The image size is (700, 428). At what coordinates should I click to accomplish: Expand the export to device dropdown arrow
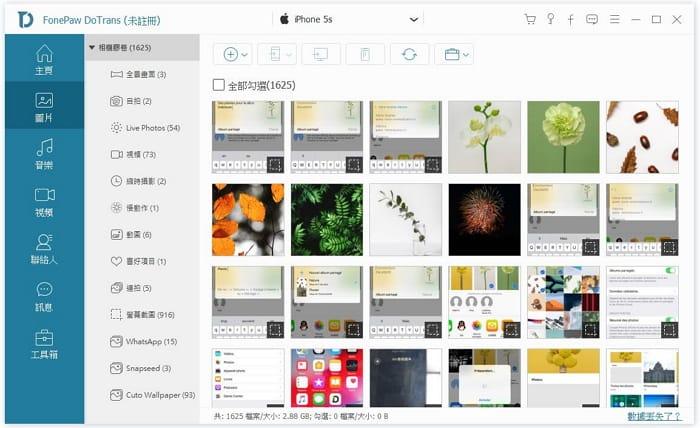289,55
